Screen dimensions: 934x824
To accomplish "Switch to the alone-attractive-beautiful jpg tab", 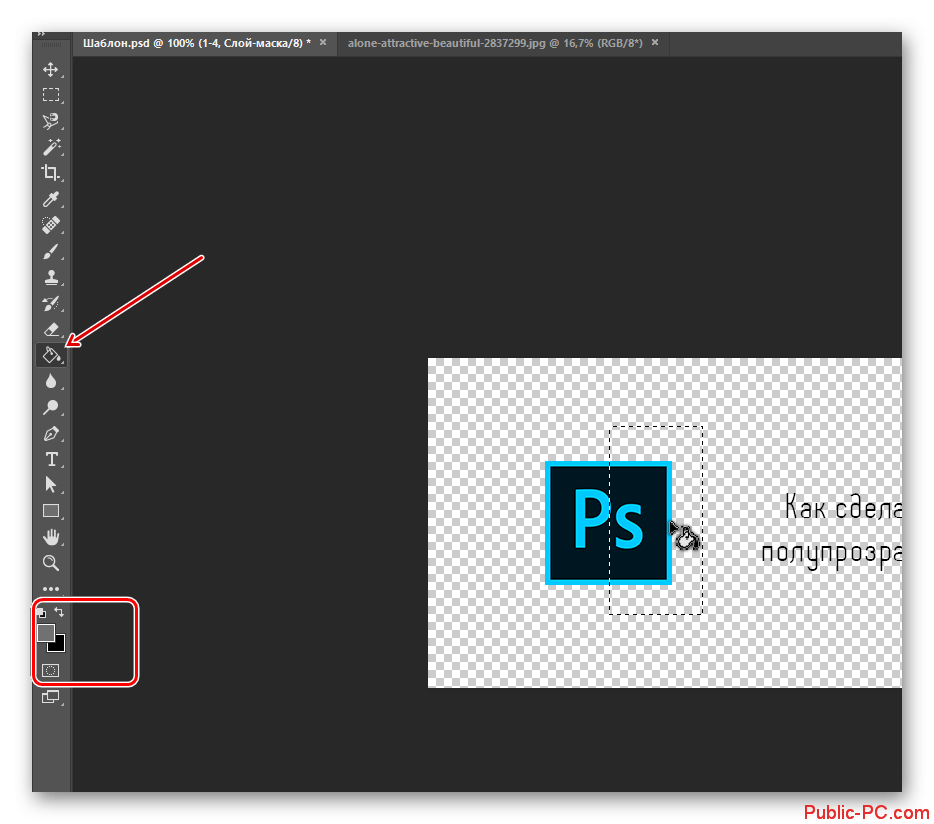I will (x=495, y=43).
